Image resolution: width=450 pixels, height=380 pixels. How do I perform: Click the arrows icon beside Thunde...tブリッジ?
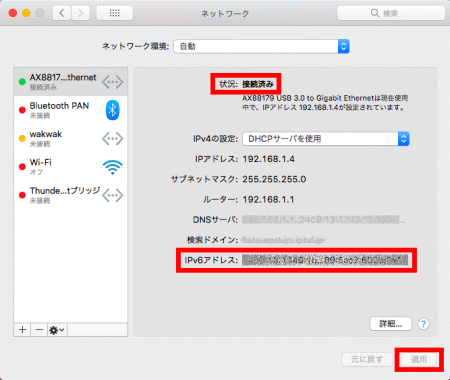(x=112, y=195)
